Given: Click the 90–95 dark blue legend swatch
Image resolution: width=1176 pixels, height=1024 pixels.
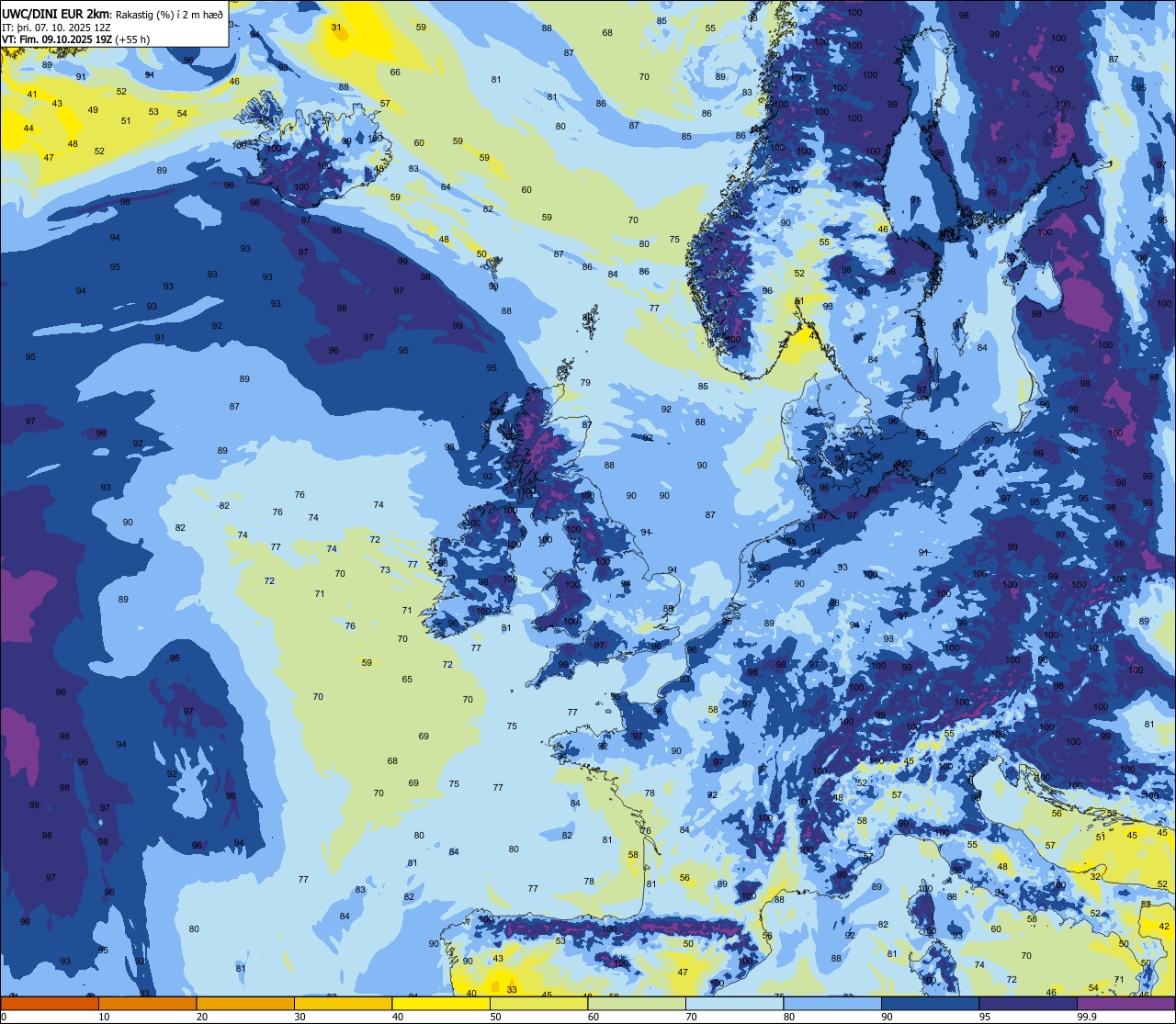Looking at the screenshot, I should click(930, 1003).
